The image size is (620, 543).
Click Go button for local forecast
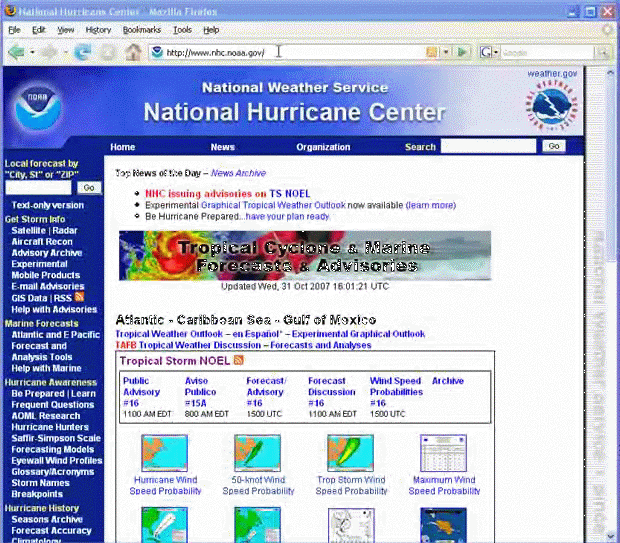pyautogui.click(x=89, y=187)
